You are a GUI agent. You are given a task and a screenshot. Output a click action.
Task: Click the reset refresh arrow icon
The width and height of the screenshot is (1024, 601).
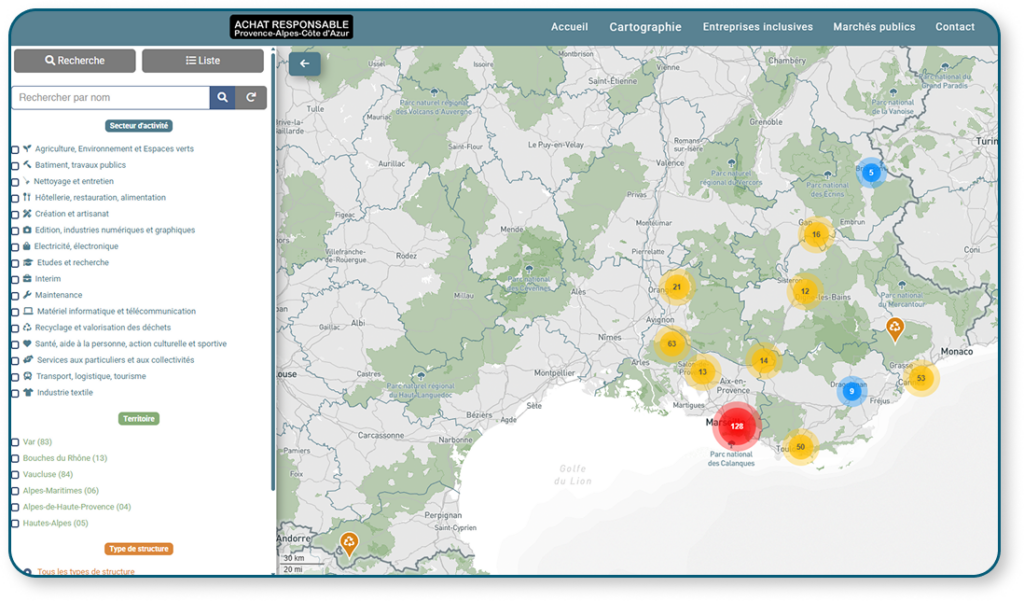251,97
